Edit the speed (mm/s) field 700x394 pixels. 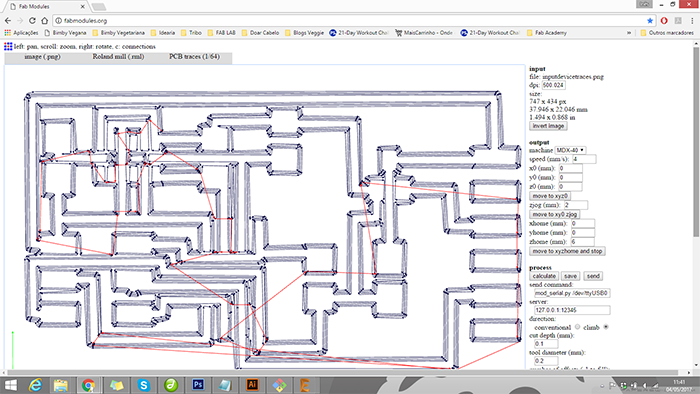(x=584, y=159)
